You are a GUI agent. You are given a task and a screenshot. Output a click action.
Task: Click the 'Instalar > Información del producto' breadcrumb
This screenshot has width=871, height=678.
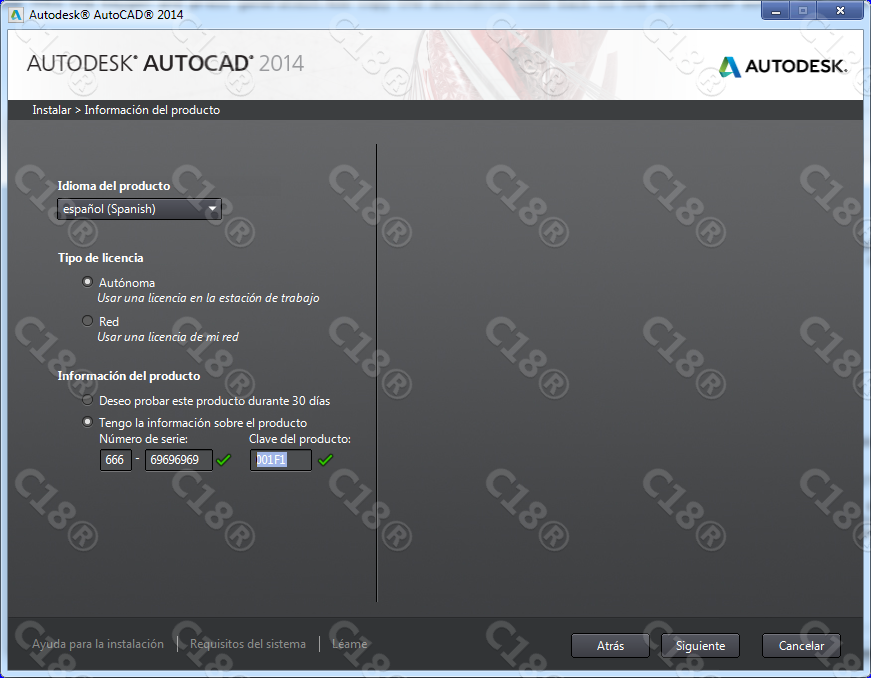(x=126, y=110)
